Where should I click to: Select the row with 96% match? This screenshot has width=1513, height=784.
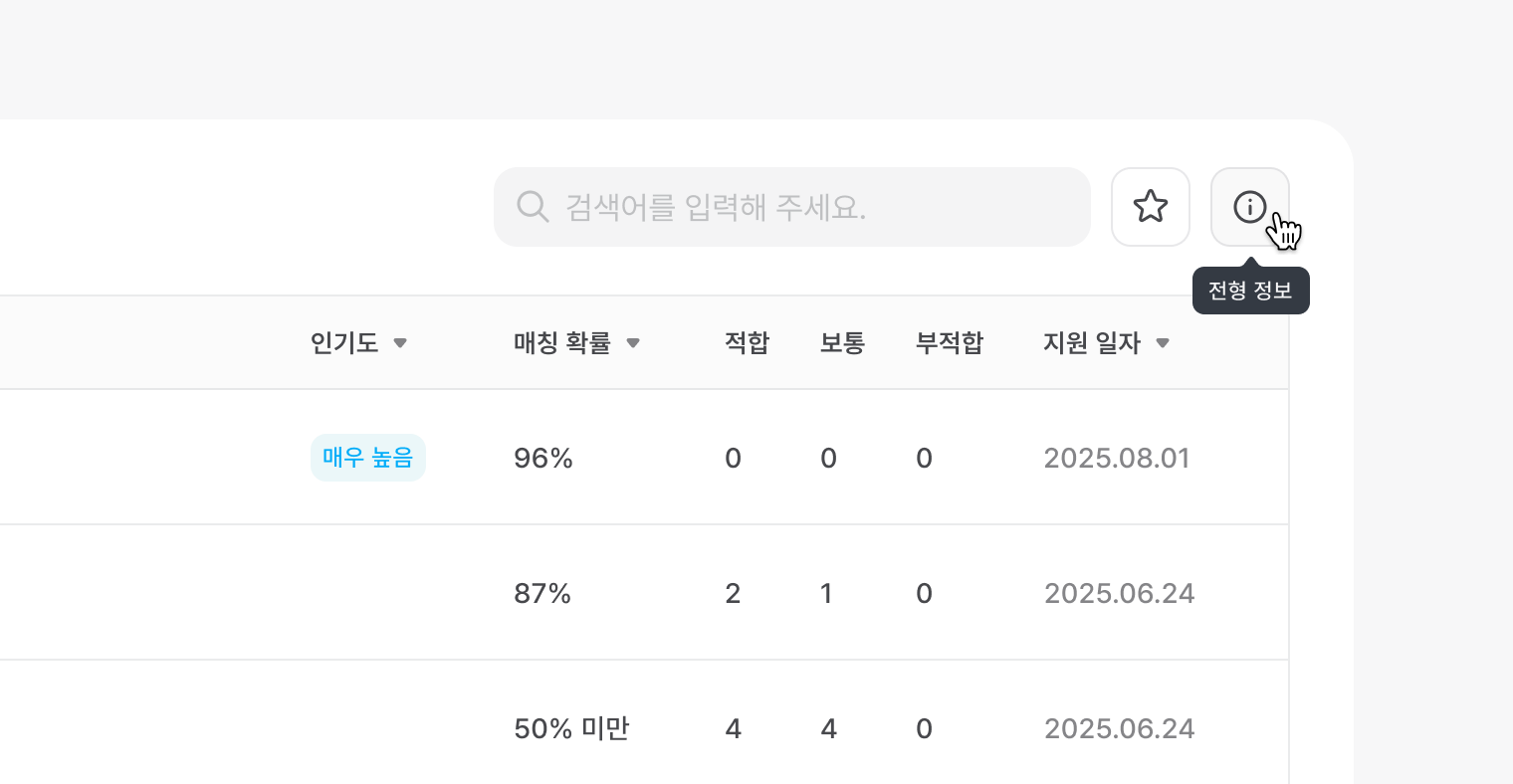543,458
